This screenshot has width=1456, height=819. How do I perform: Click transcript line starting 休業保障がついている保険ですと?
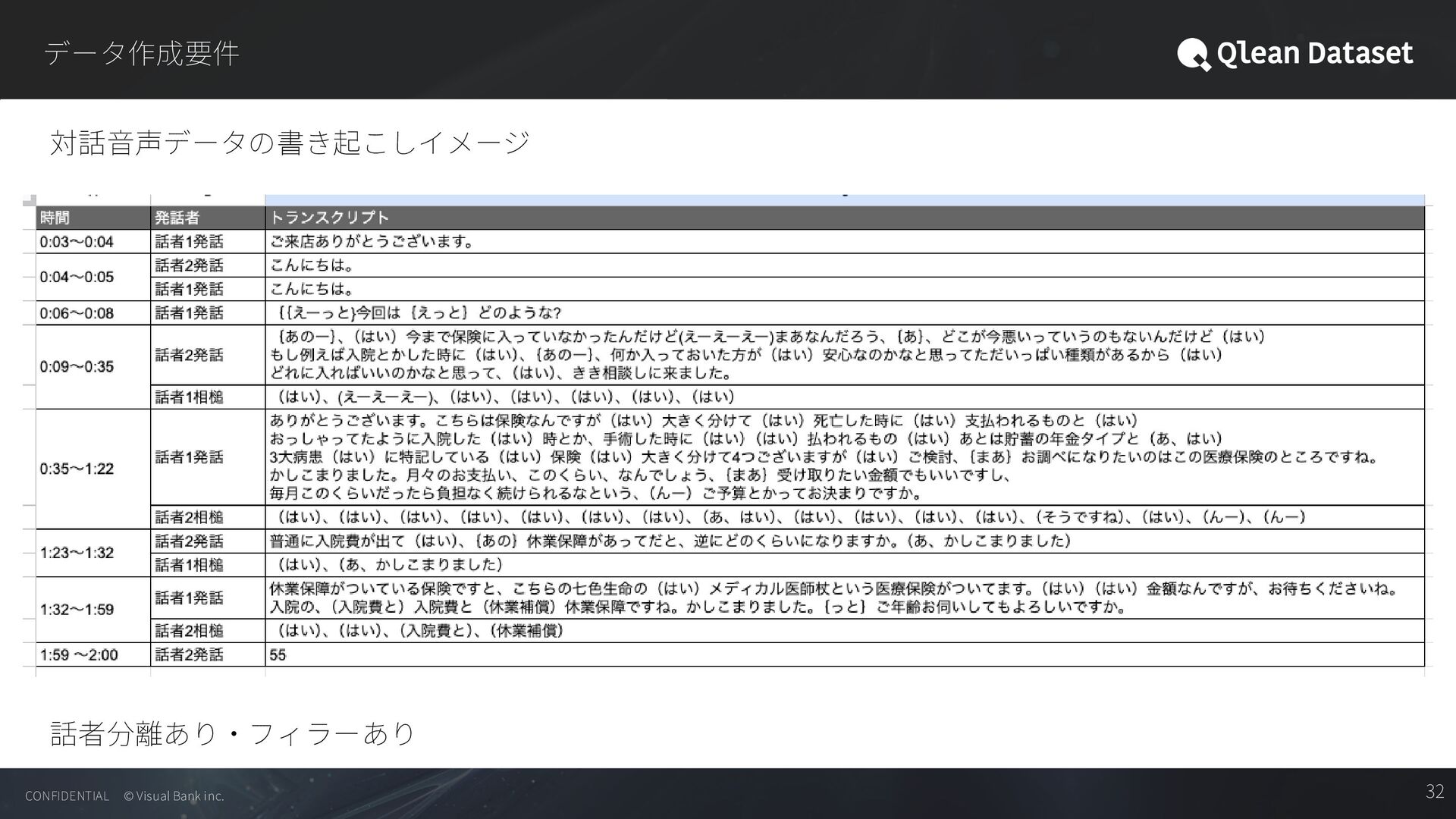click(x=834, y=588)
